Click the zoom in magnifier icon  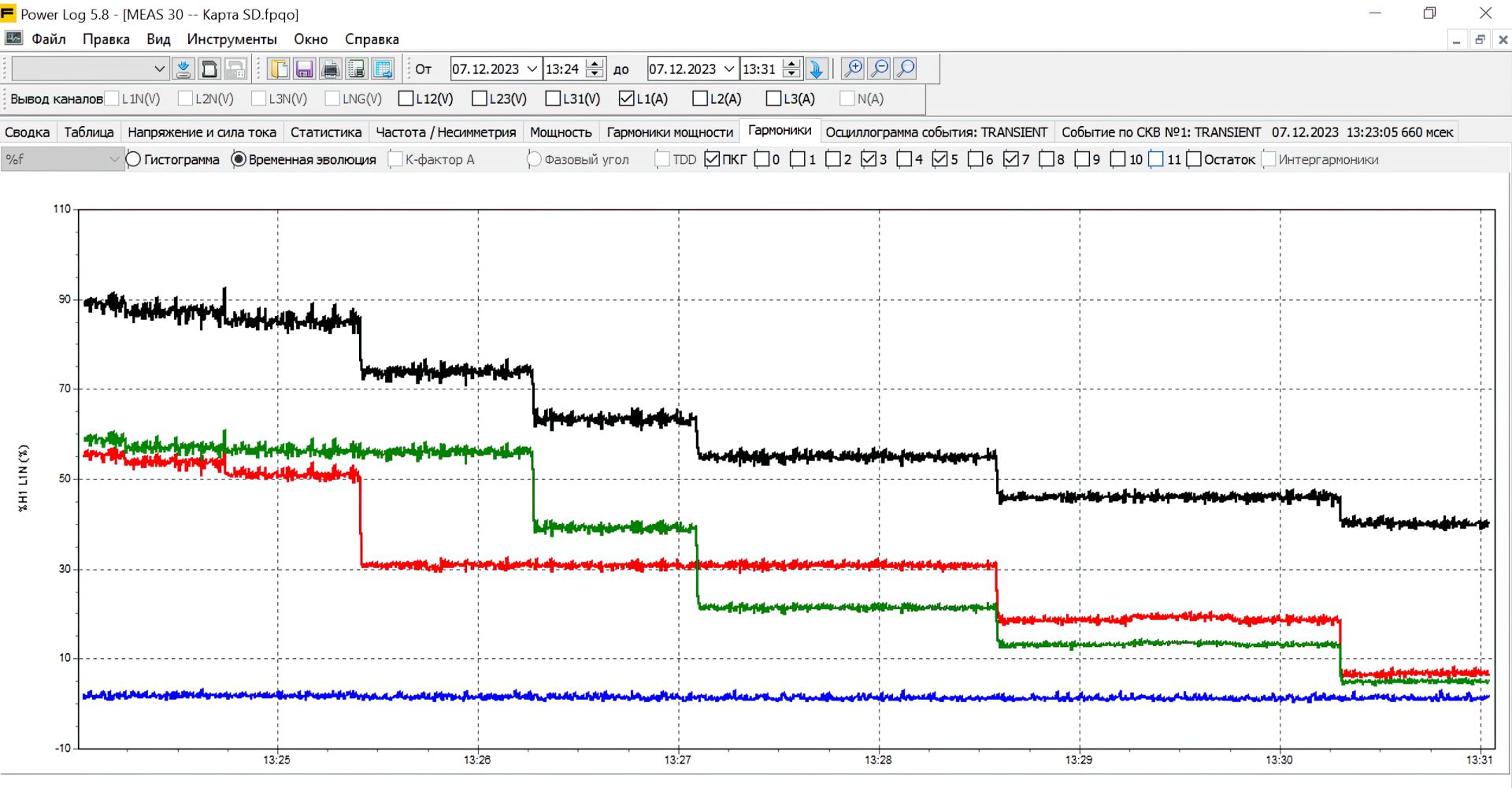pyautogui.click(x=853, y=69)
